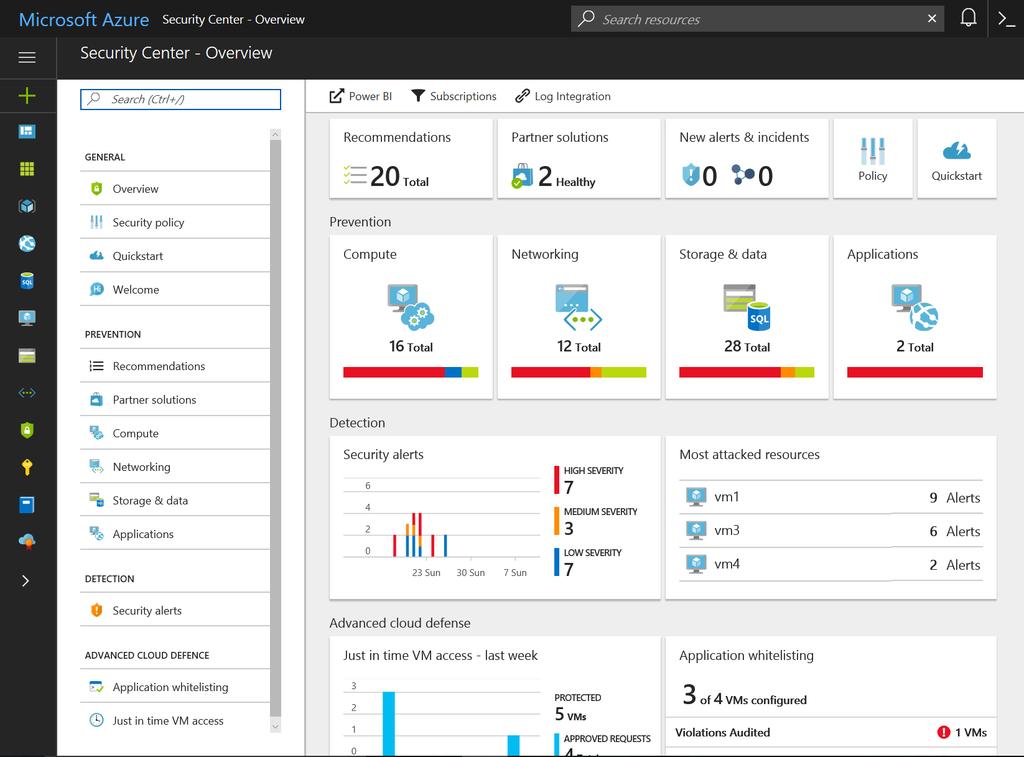This screenshot has width=1024, height=757.
Task: Open Storage & data in the side menu
Action: 175,500
